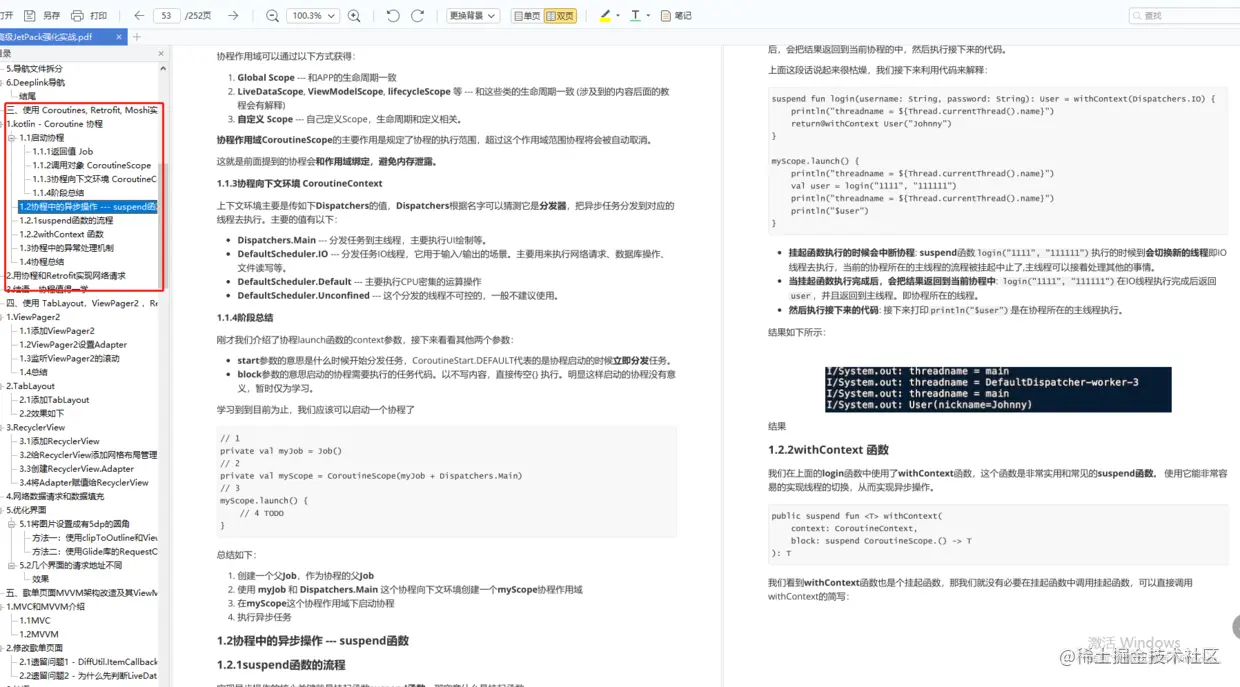This screenshot has width=1240, height=687.
Task: Open outline item 1.1.3协程向下文环境
Action: [x=94, y=179]
